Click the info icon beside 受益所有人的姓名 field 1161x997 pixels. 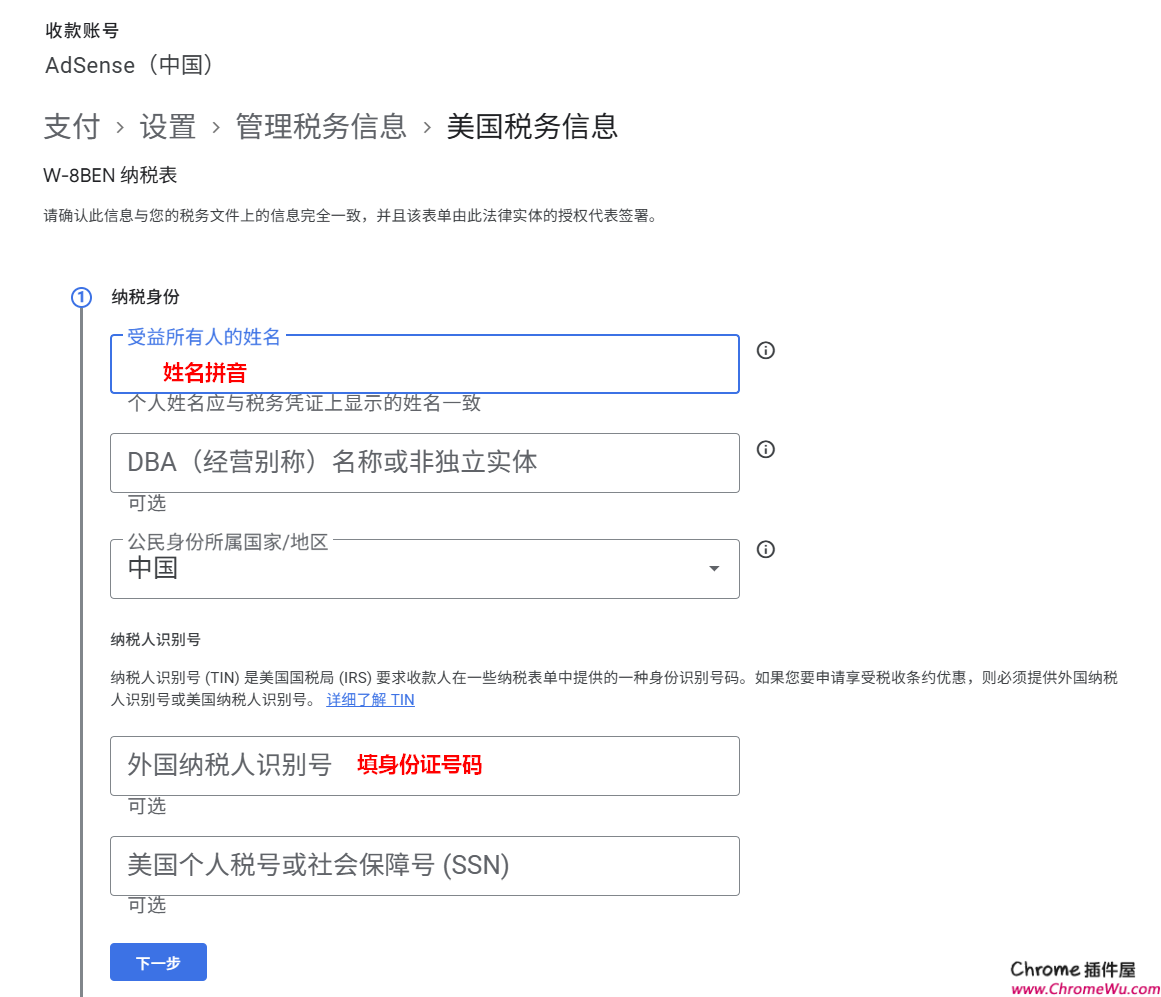tap(765, 350)
